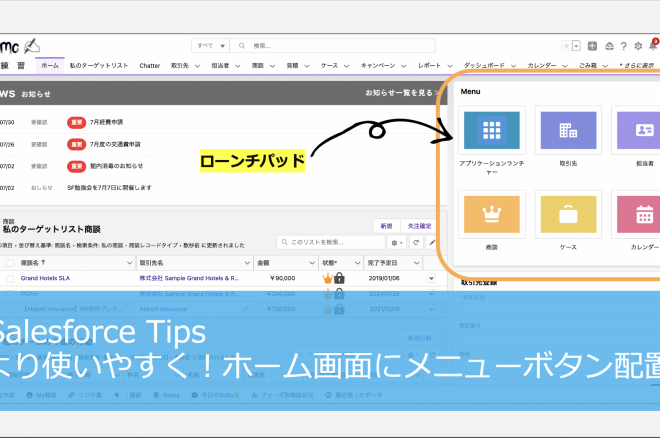Switch to the ホーム tab
The width and height of the screenshot is (660, 438).
coord(50,66)
